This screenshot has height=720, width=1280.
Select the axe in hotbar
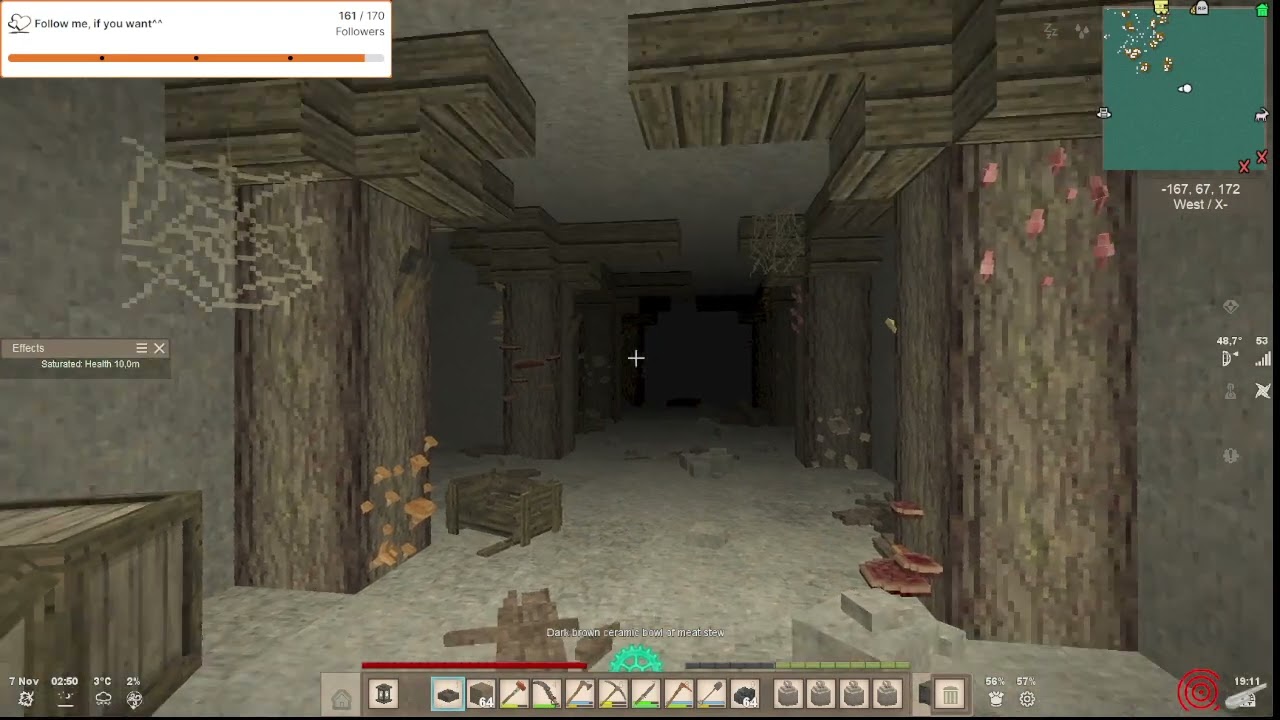(580, 694)
